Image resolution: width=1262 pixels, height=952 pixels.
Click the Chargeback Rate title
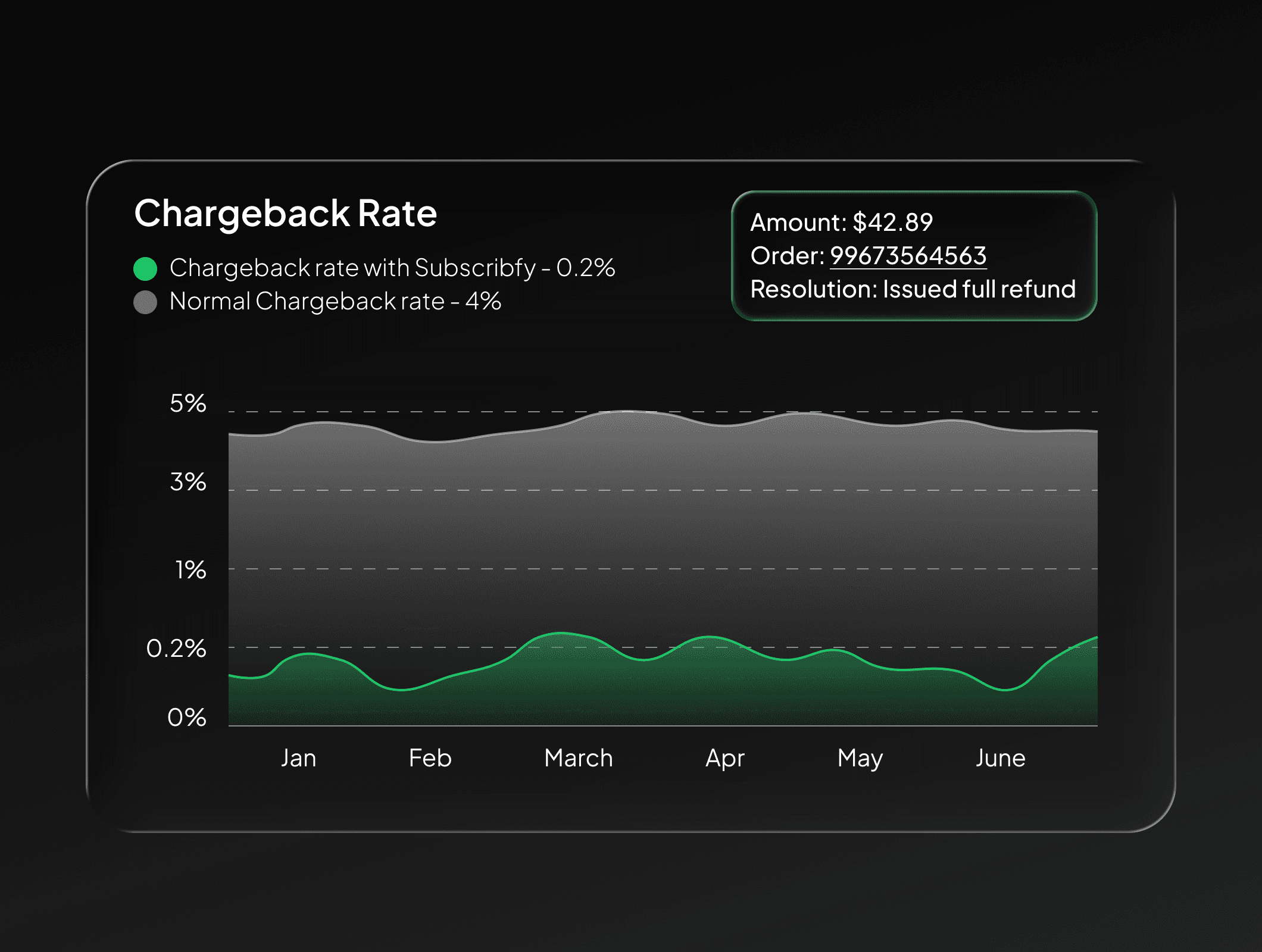click(x=285, y=213)
